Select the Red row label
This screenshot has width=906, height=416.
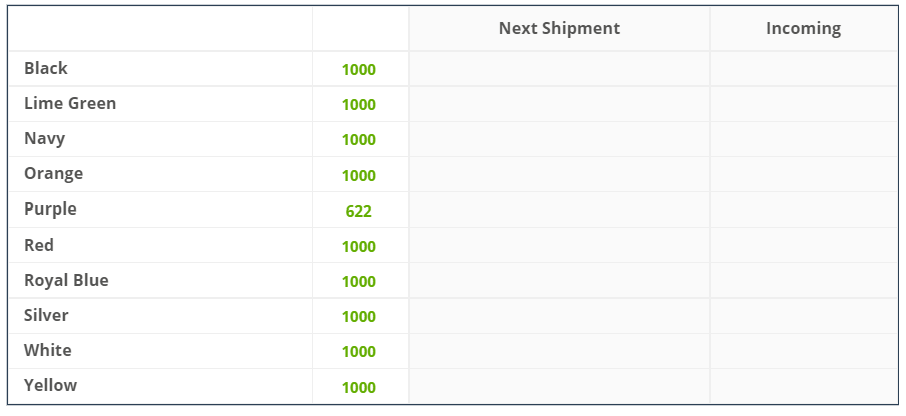[x=39, y=245]
